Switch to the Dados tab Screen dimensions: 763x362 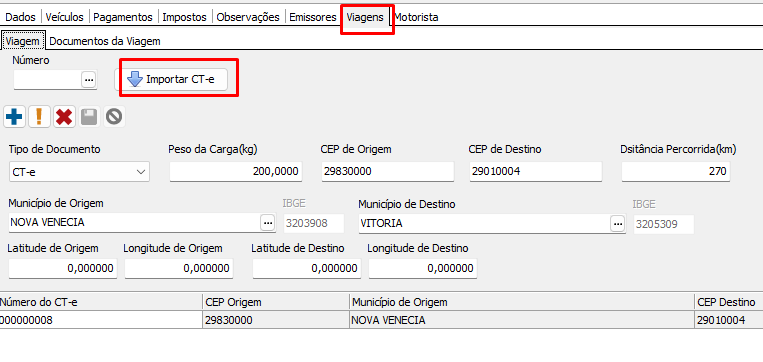[20, 17]
